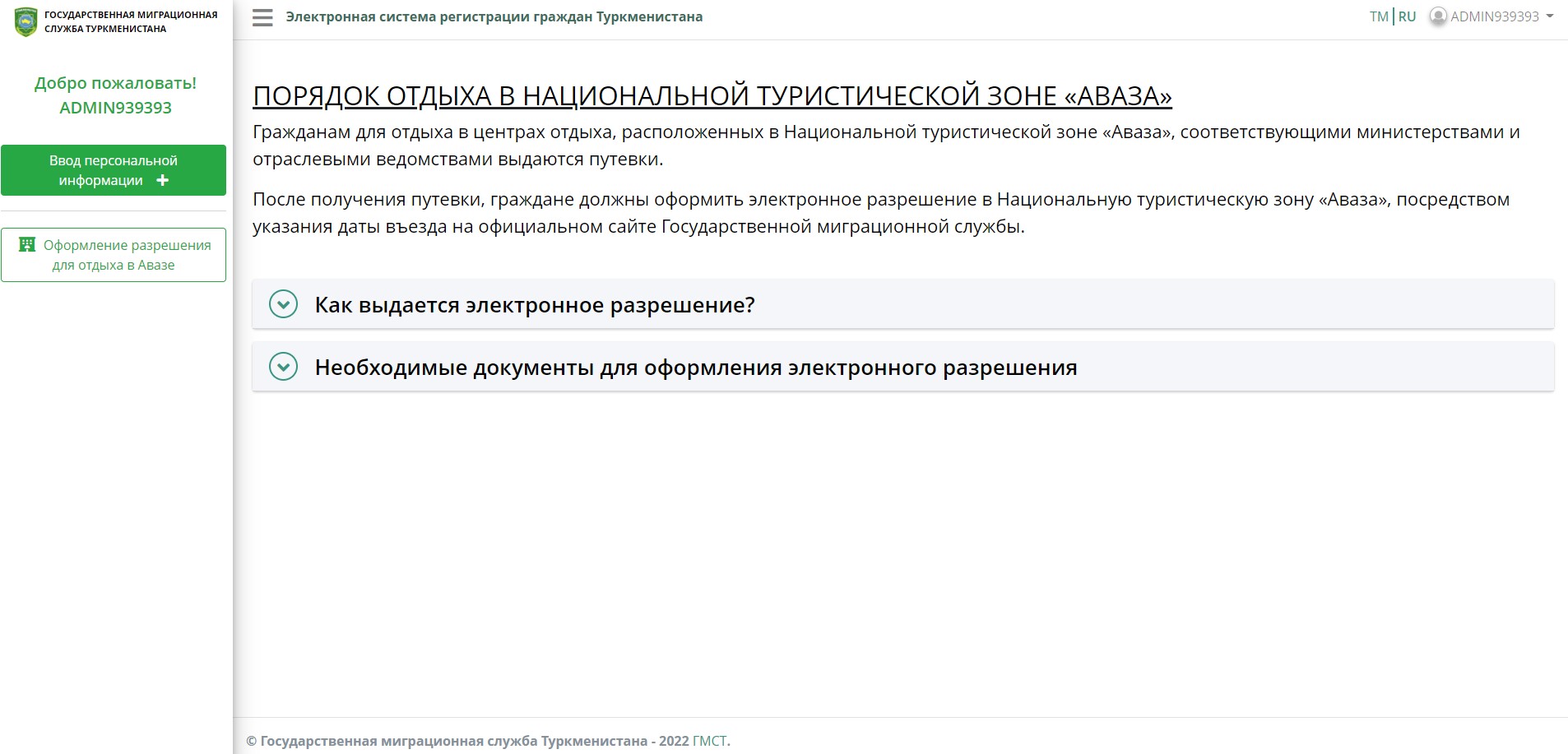The width and height of the screenshot is (1568, 754).
Task: Open 'Ввод персональной информации' in sidebar
Action: click(x=113, y=170)
